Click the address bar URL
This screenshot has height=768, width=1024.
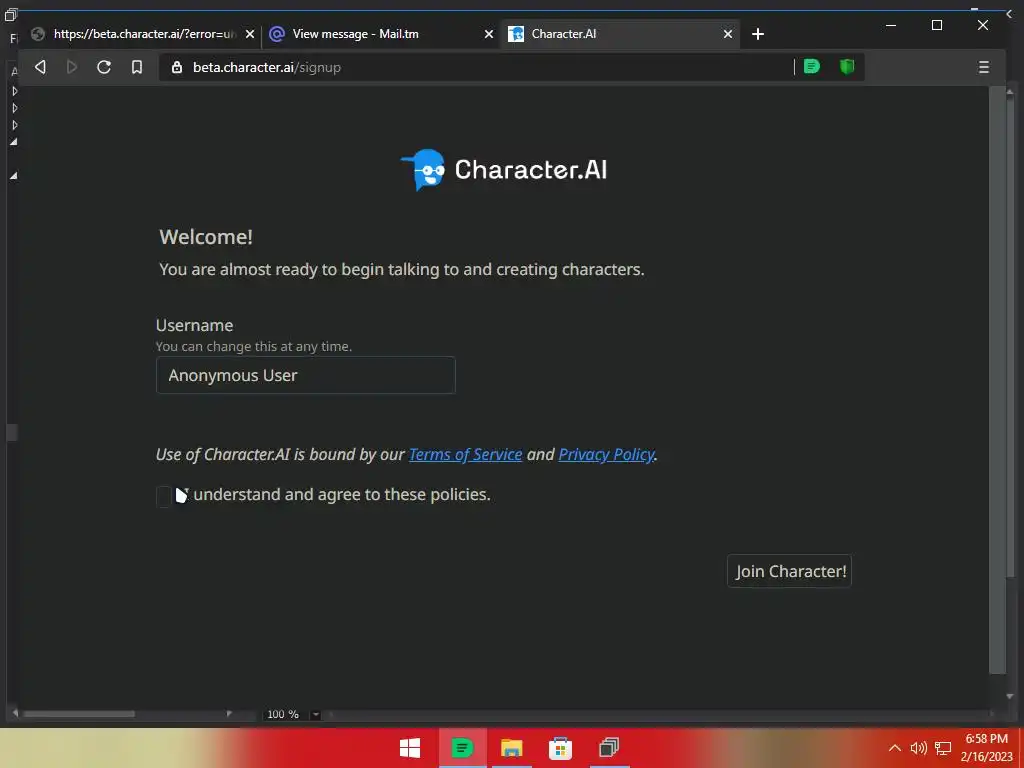tap(266, 67)
